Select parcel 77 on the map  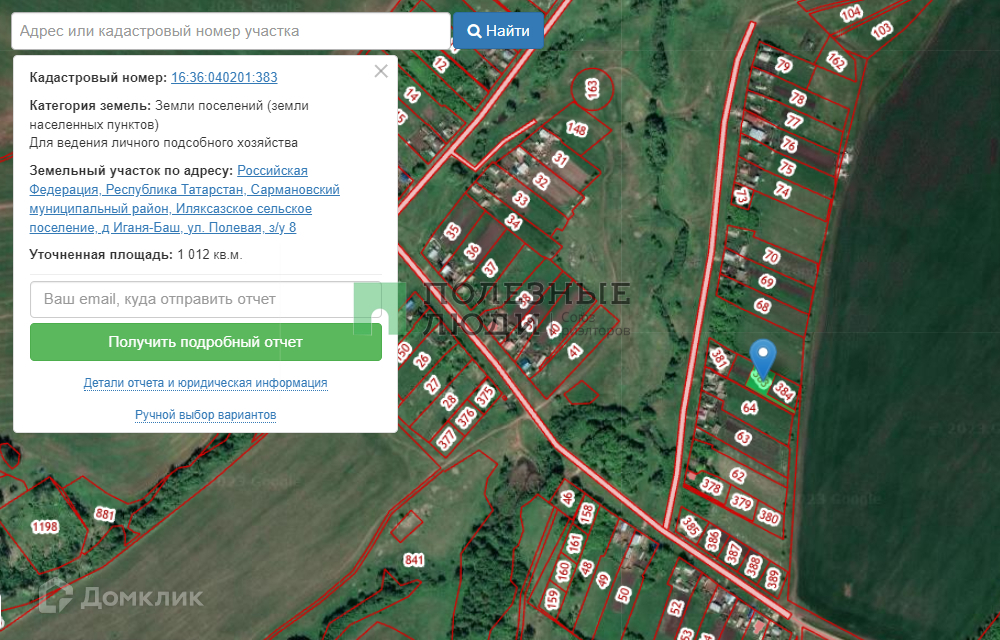click(793, 120)
